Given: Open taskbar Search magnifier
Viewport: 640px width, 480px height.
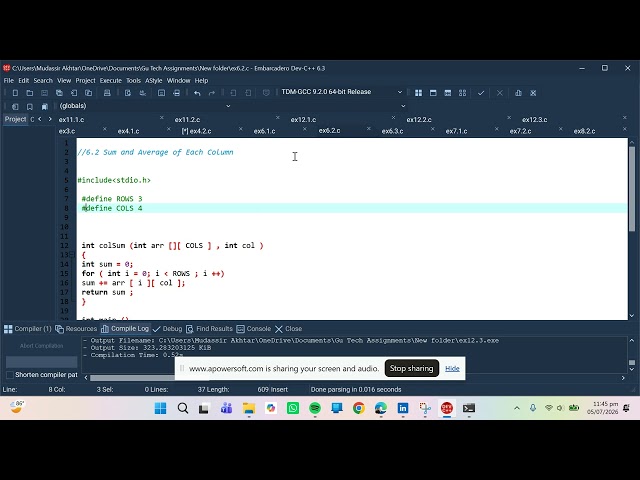Looking at the screenshot, I should pos(183,408).
